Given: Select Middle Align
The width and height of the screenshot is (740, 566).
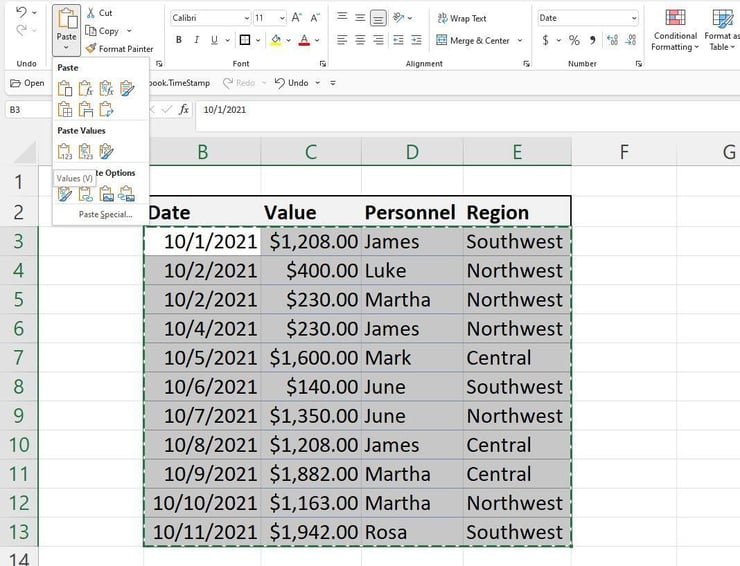Looking at the screenshot, I should (x=360, y=17).
